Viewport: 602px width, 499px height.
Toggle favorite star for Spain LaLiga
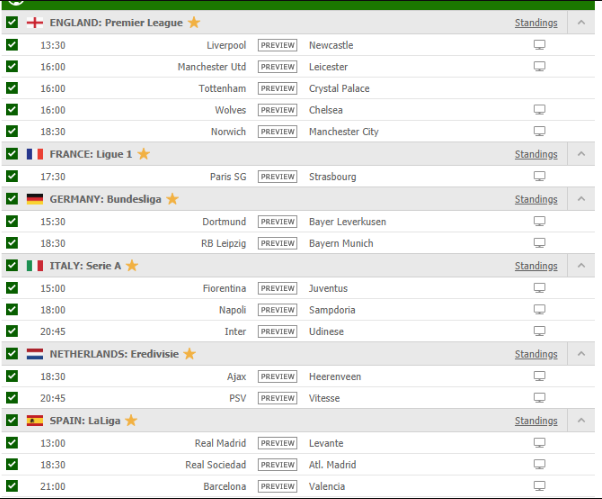coord(130,421)
